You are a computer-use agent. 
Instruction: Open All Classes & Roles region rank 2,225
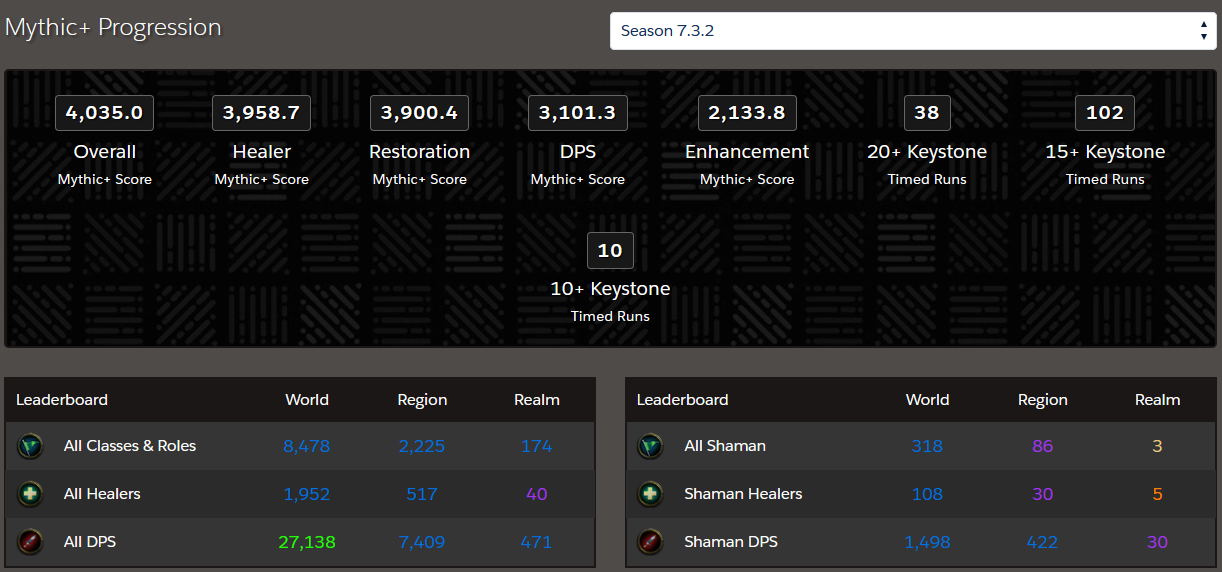point(422,446)
